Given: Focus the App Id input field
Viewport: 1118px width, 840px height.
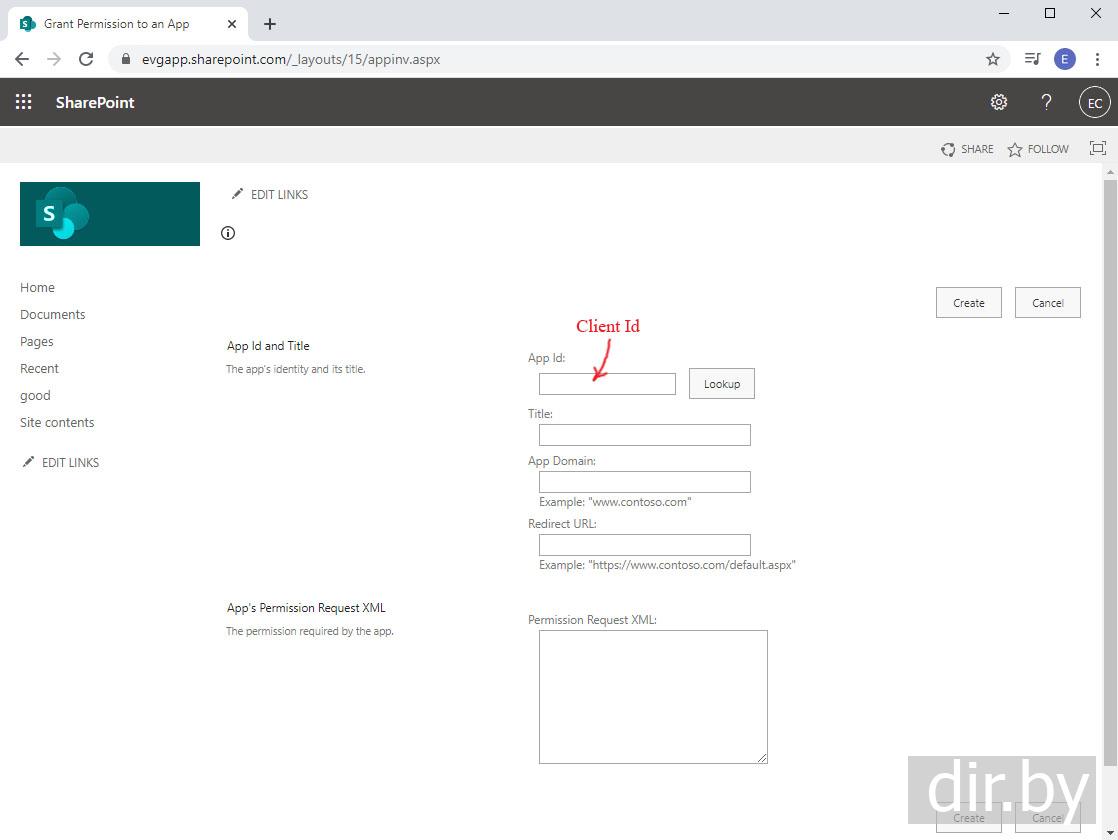Looking at the screenshot, I should coord(607,384).
